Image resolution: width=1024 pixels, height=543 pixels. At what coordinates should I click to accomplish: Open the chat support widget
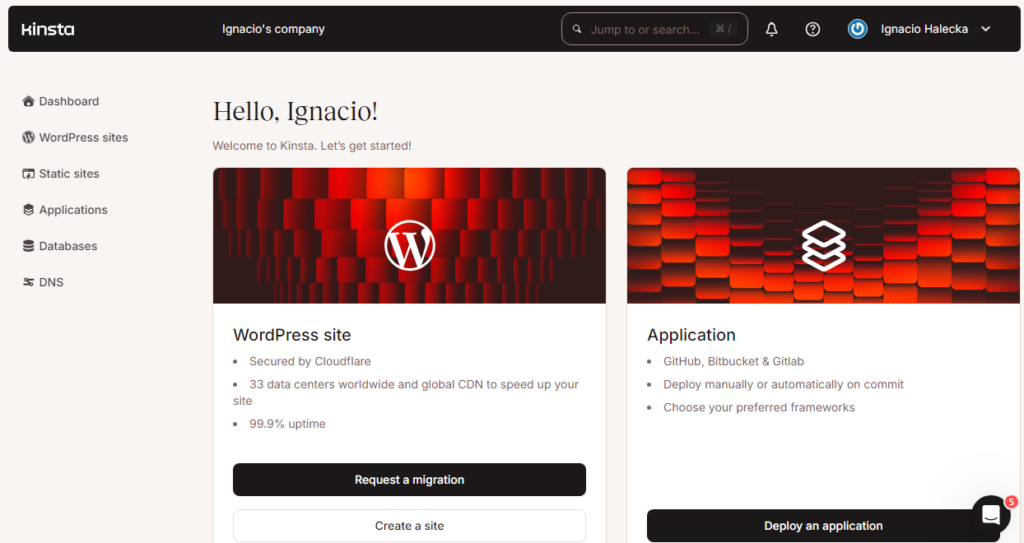[991, 516]
